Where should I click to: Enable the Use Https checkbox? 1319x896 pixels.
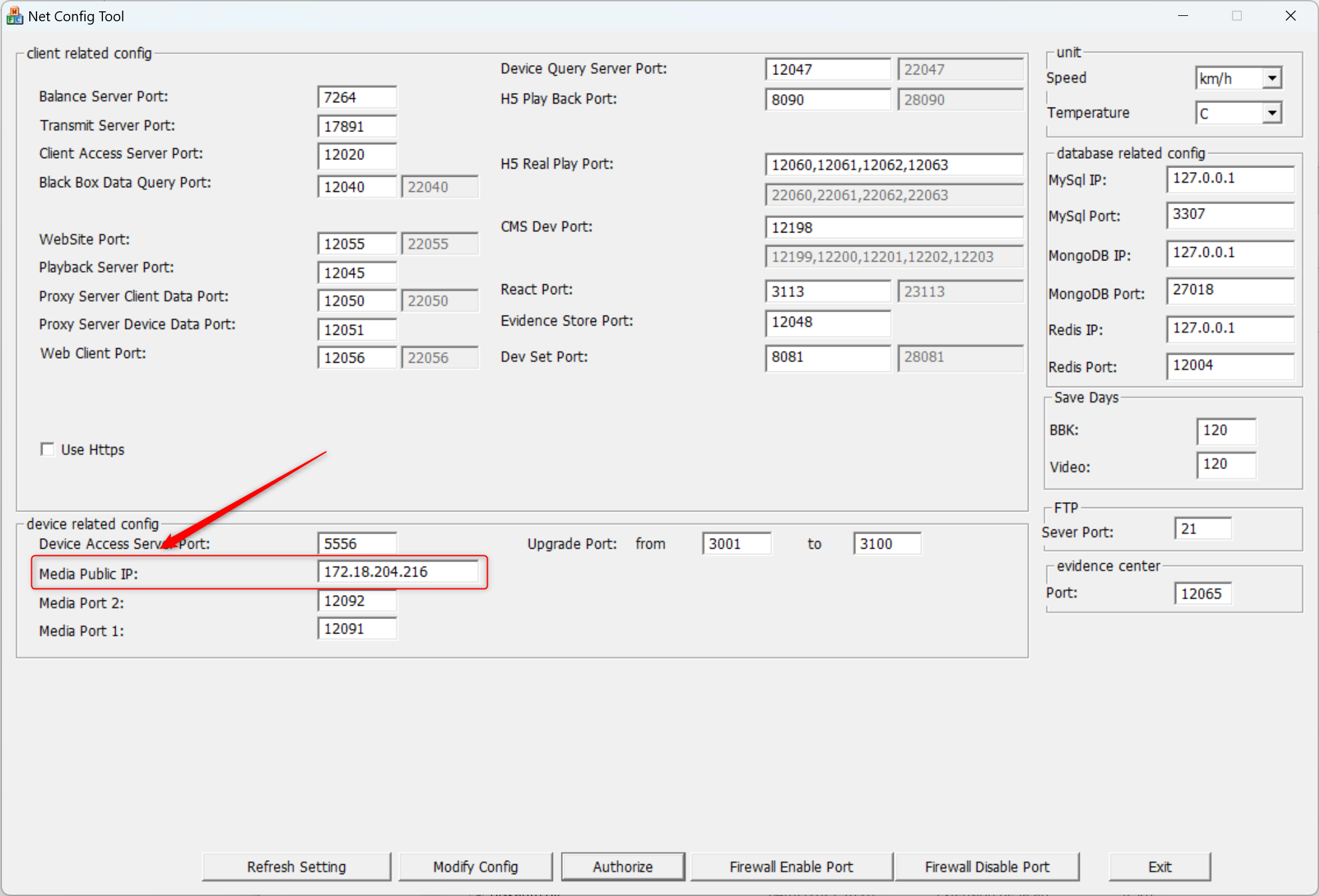[48, 450]
